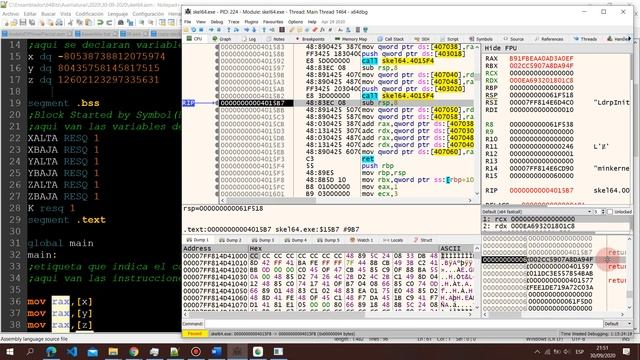
Task: Open the Archivo menu in Notepad++
Action: tap(11, 14)
